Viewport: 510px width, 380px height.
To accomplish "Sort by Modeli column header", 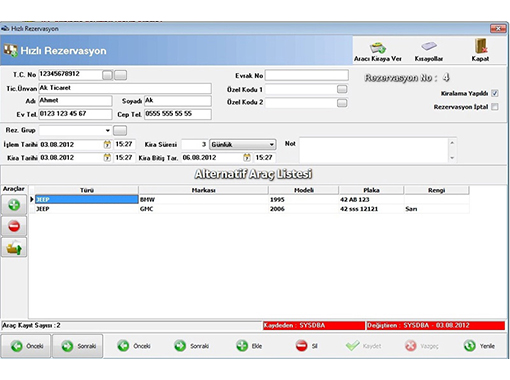I will 304,190.
